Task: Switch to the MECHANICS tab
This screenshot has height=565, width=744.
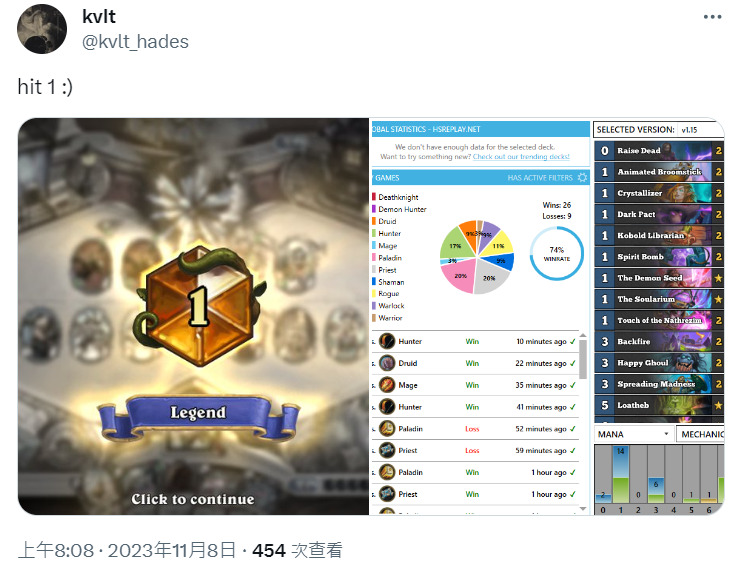Action: (701, 434)
